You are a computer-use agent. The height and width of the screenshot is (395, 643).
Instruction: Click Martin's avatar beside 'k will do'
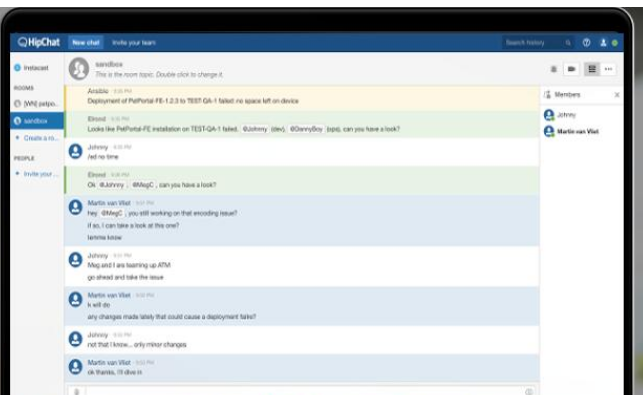[x=75, y=299]
